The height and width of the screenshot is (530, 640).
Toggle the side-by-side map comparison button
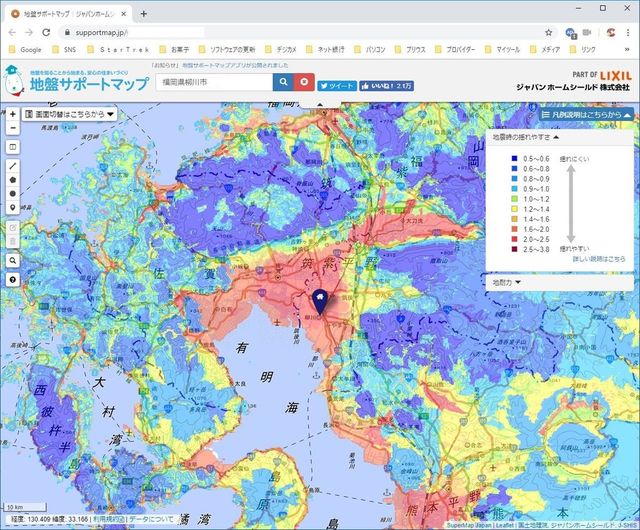click(12, 147)
